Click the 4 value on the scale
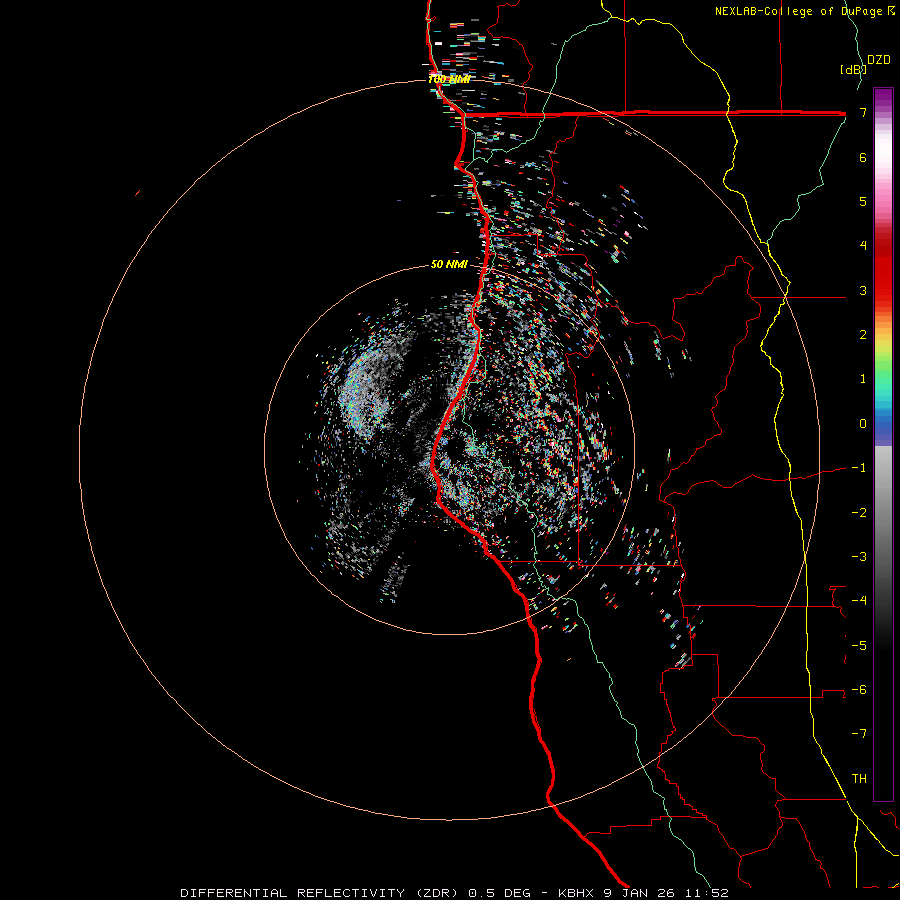The height and width of the screenshot is (900, 900). coord(863,246)
